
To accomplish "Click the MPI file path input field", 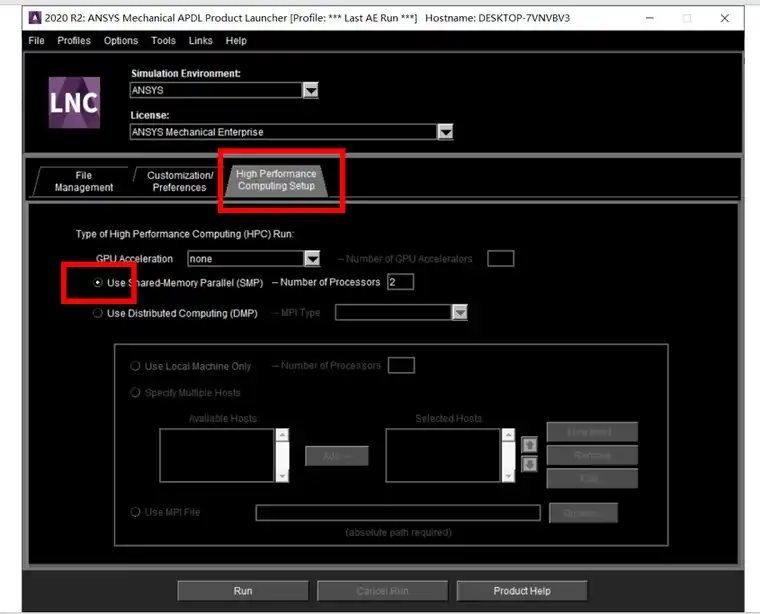I will (x=398, y=513).
